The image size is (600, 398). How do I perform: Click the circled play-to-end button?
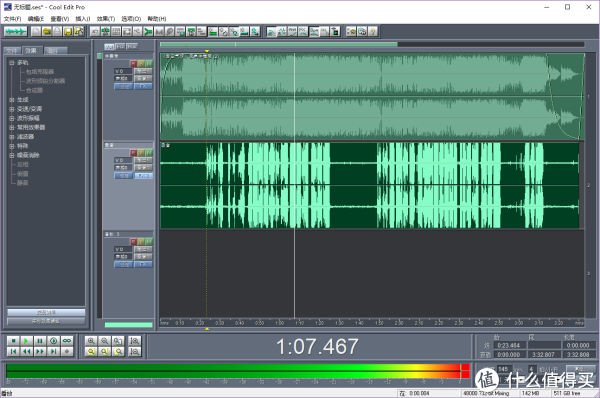54,341
